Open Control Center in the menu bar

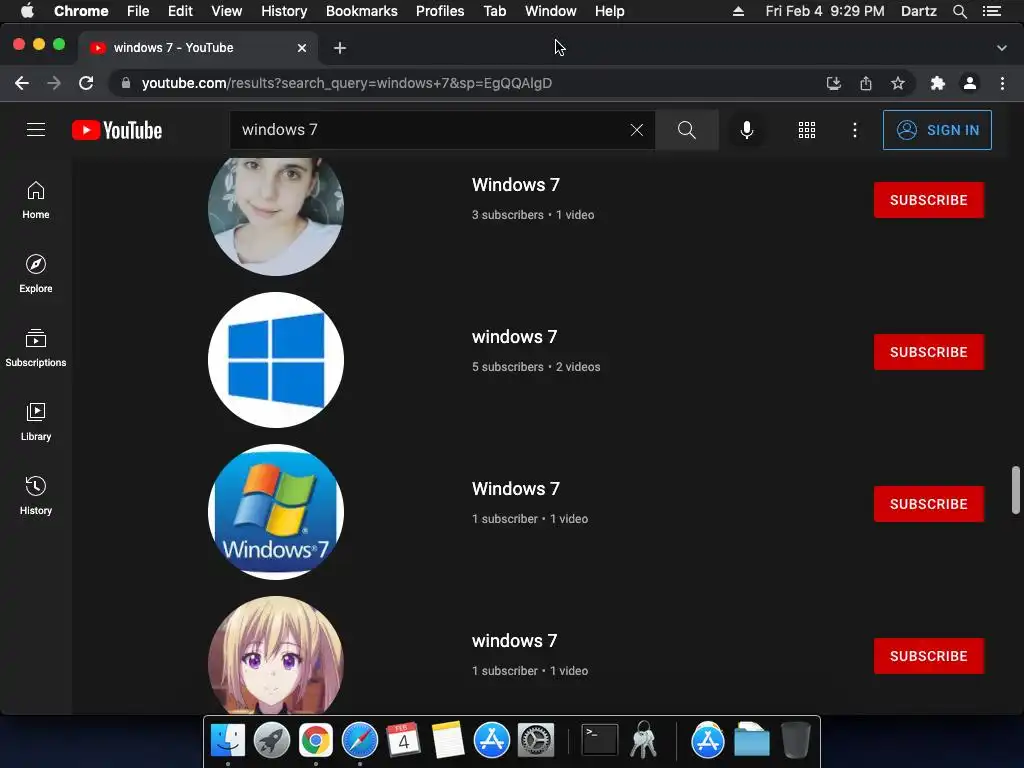tap(991, 11)
